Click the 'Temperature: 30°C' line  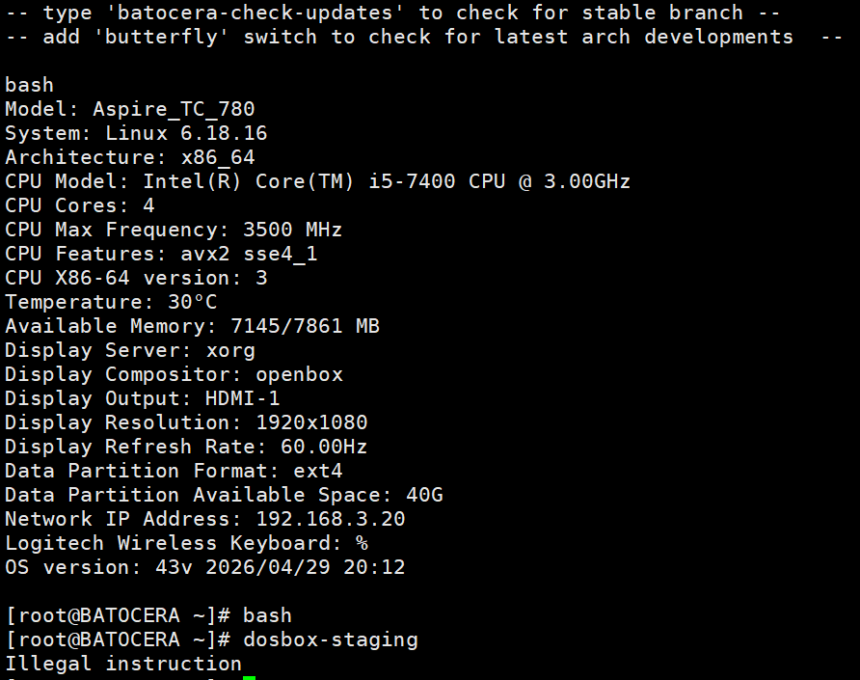[x=111, y=302]
